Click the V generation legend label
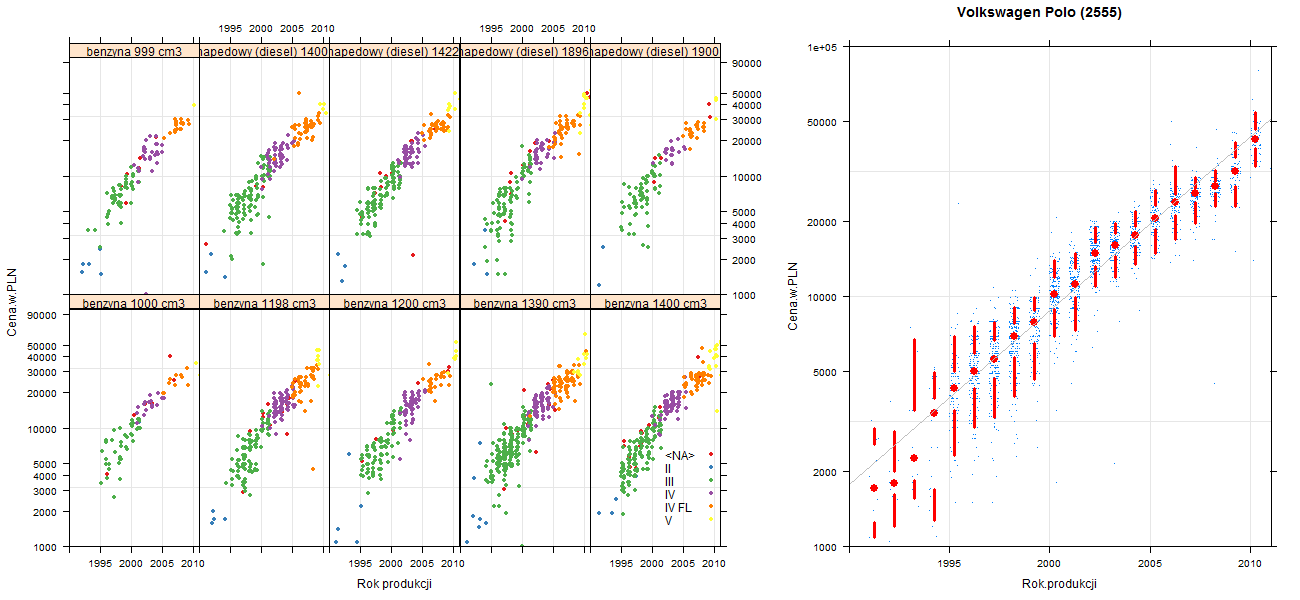The width and height of the screenshot is (1300, 600). pos(668,521)
